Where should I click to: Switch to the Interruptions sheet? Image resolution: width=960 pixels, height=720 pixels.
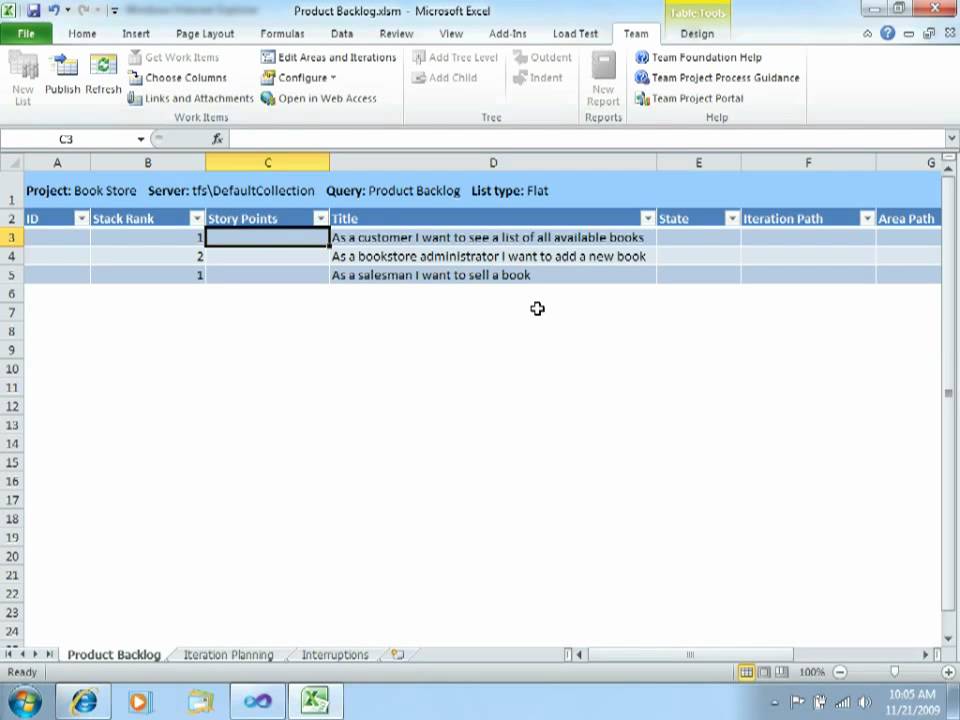[335, 654]
